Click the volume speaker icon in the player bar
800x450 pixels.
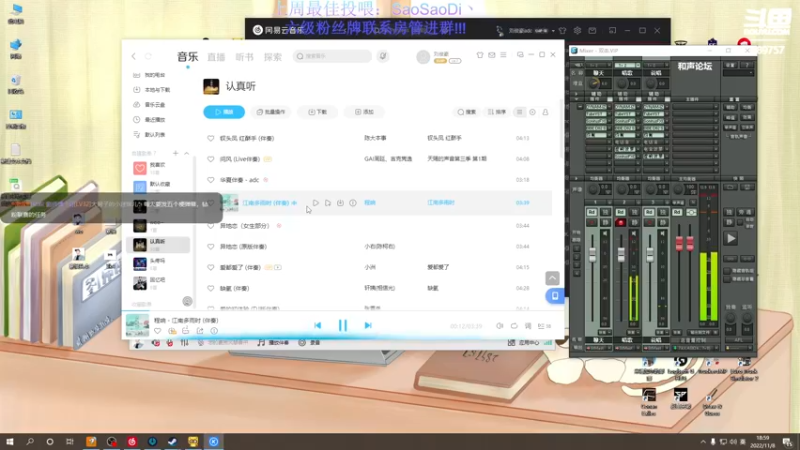coord(499,326)
